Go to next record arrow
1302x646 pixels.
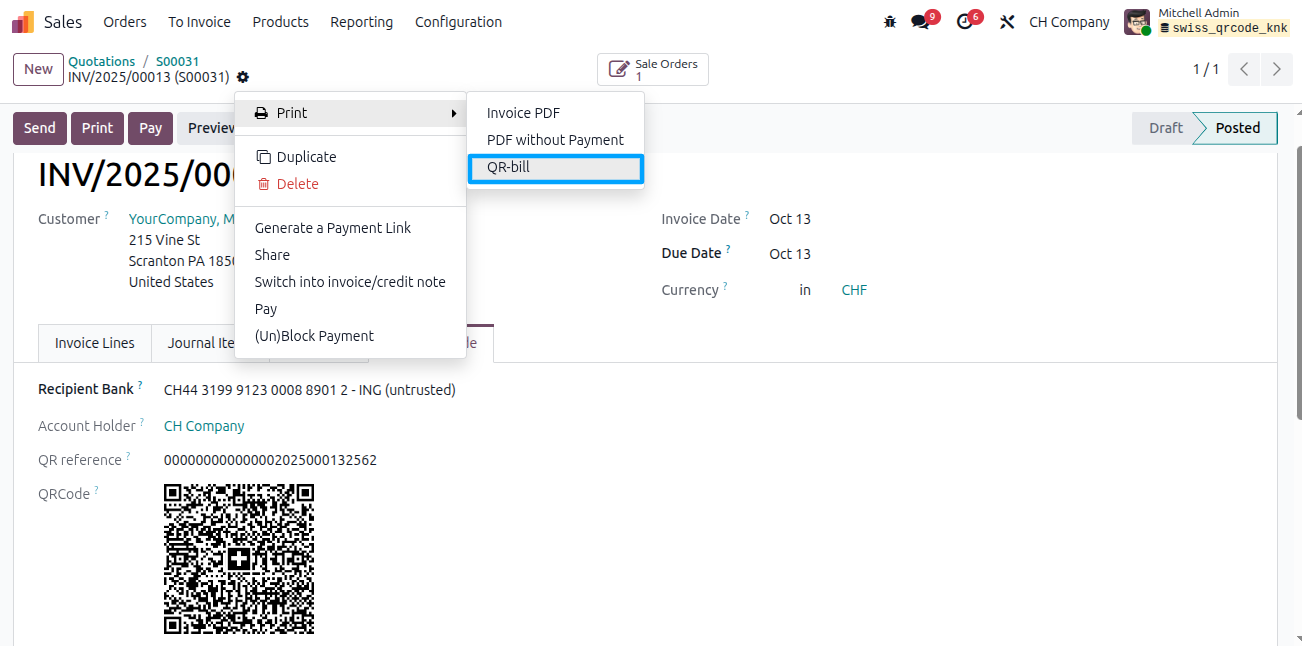pyautogui.click(x=1276, y=69)
